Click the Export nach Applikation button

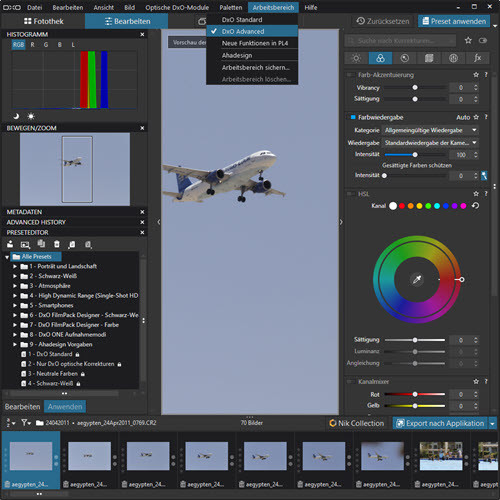(x=440, y=423)
